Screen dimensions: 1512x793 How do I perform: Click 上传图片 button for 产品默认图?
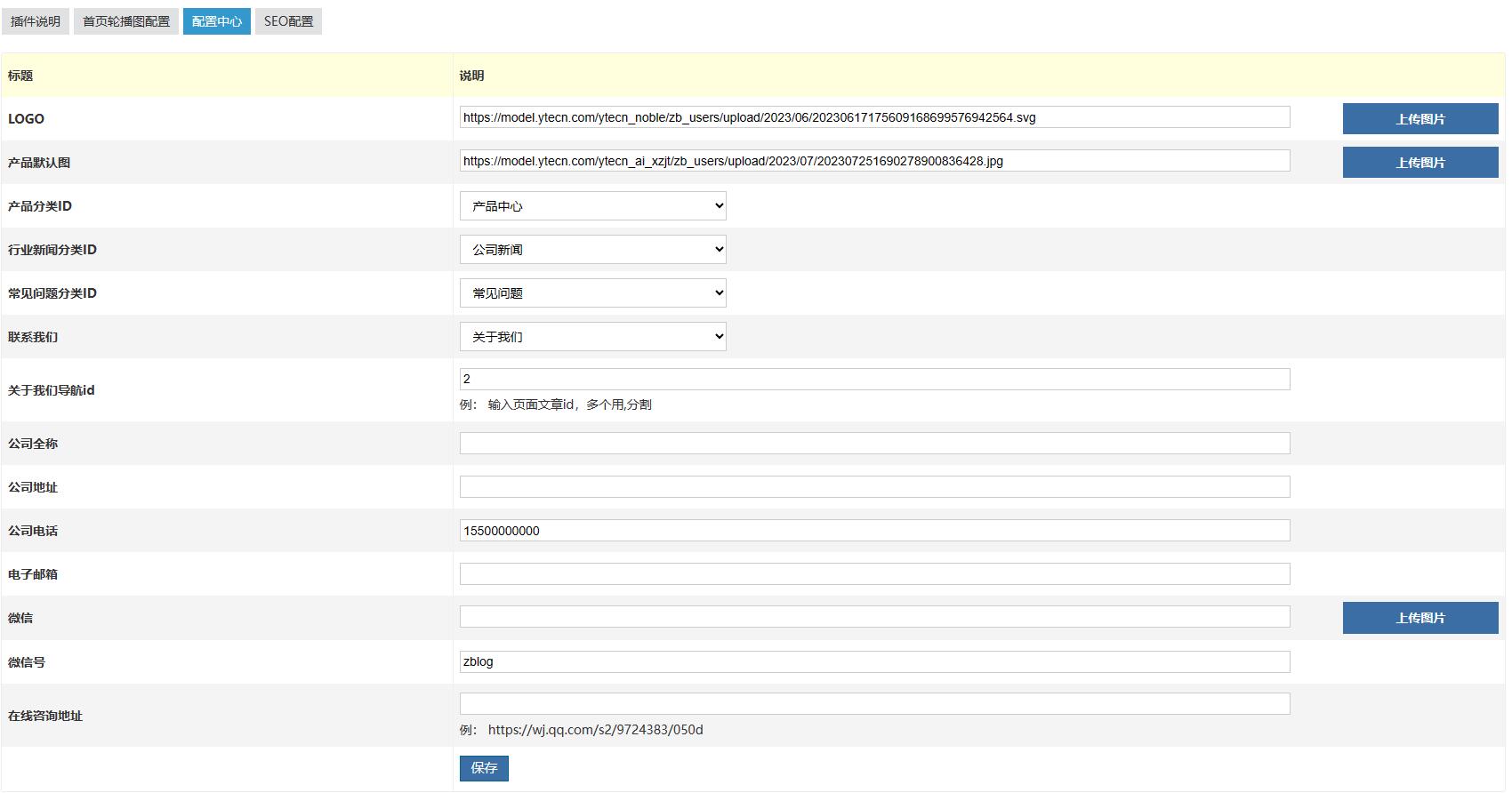tap(1420, 162)
